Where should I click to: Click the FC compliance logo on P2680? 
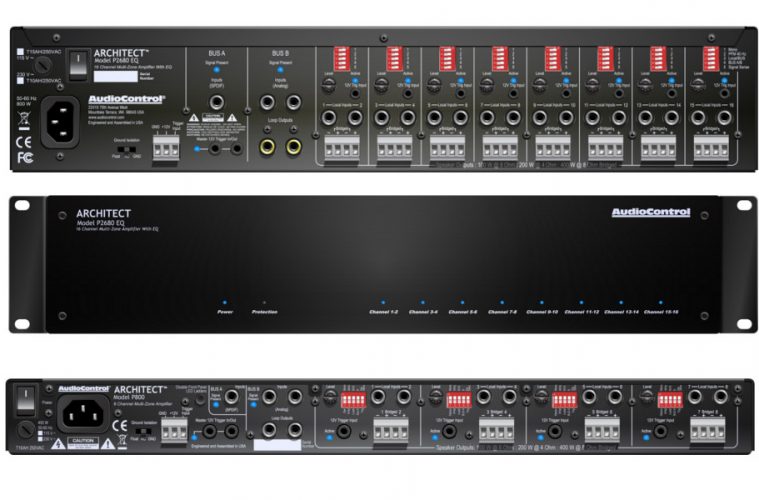[23, 157]
